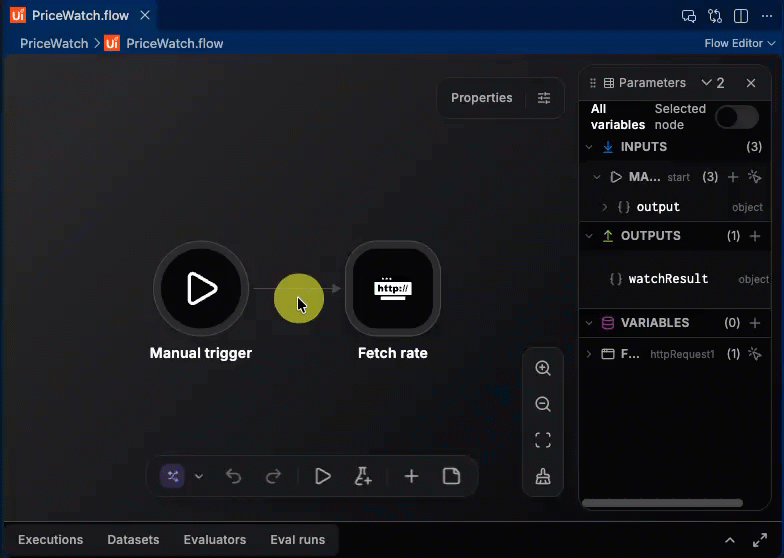Screen dimensions: 784x558
Task: Click locate-node icon in start row
Action: click(x=754, y=176)
